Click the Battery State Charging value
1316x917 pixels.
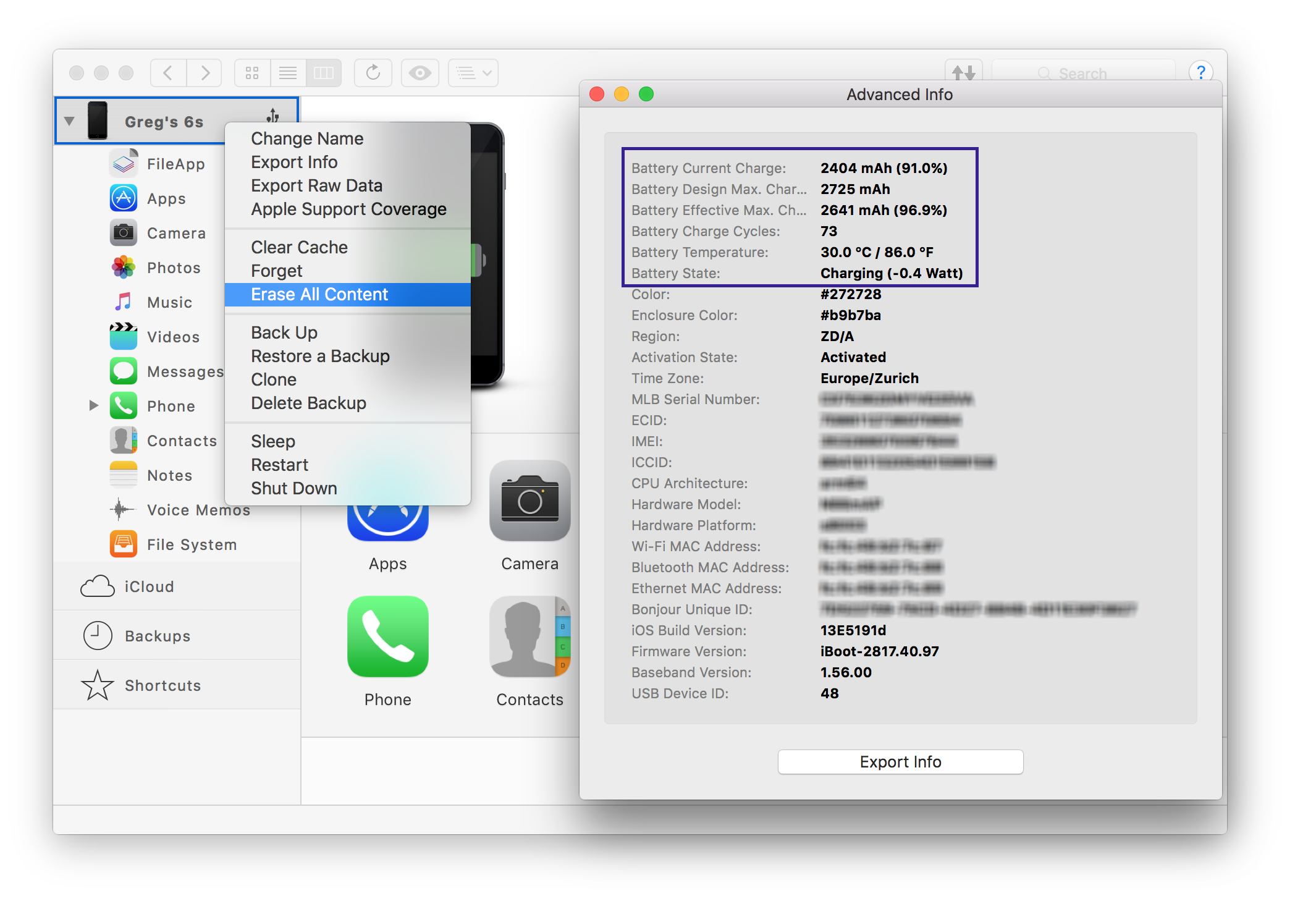892,273
